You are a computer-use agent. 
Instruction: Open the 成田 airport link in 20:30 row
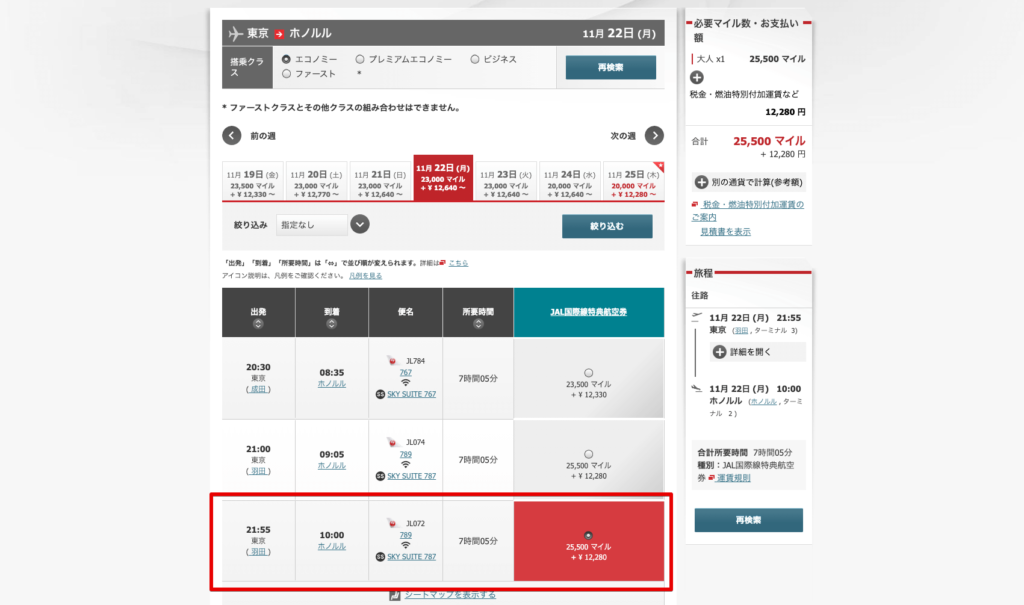pos(259,389)
